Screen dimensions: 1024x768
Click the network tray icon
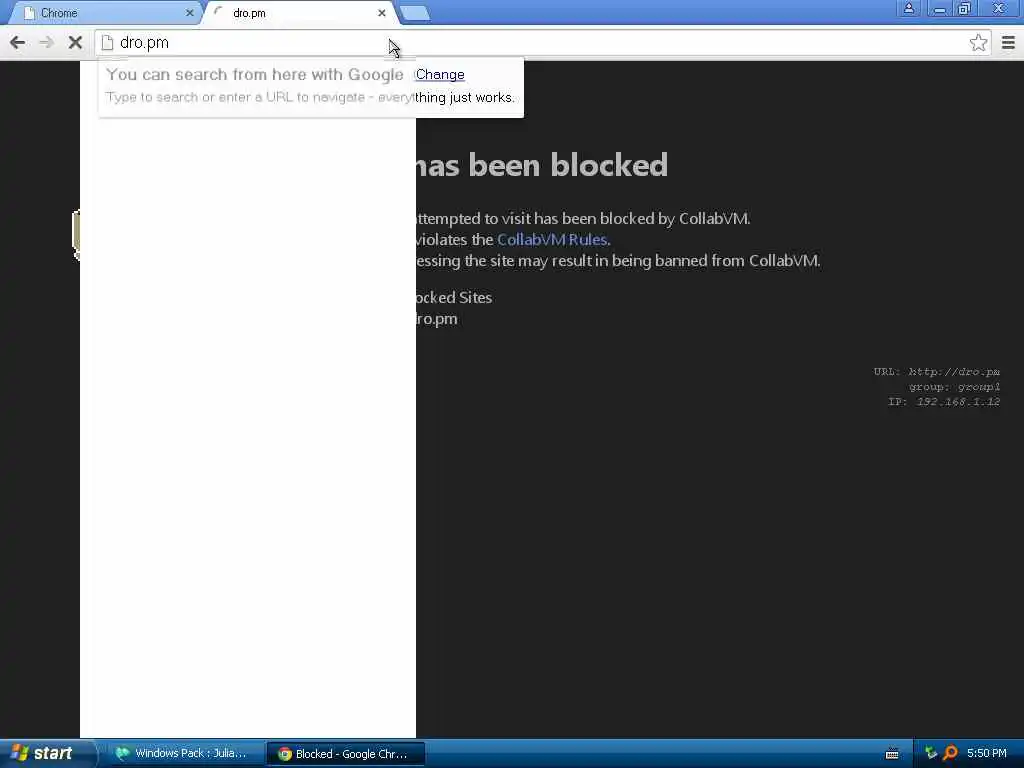(x=931, y=754)
